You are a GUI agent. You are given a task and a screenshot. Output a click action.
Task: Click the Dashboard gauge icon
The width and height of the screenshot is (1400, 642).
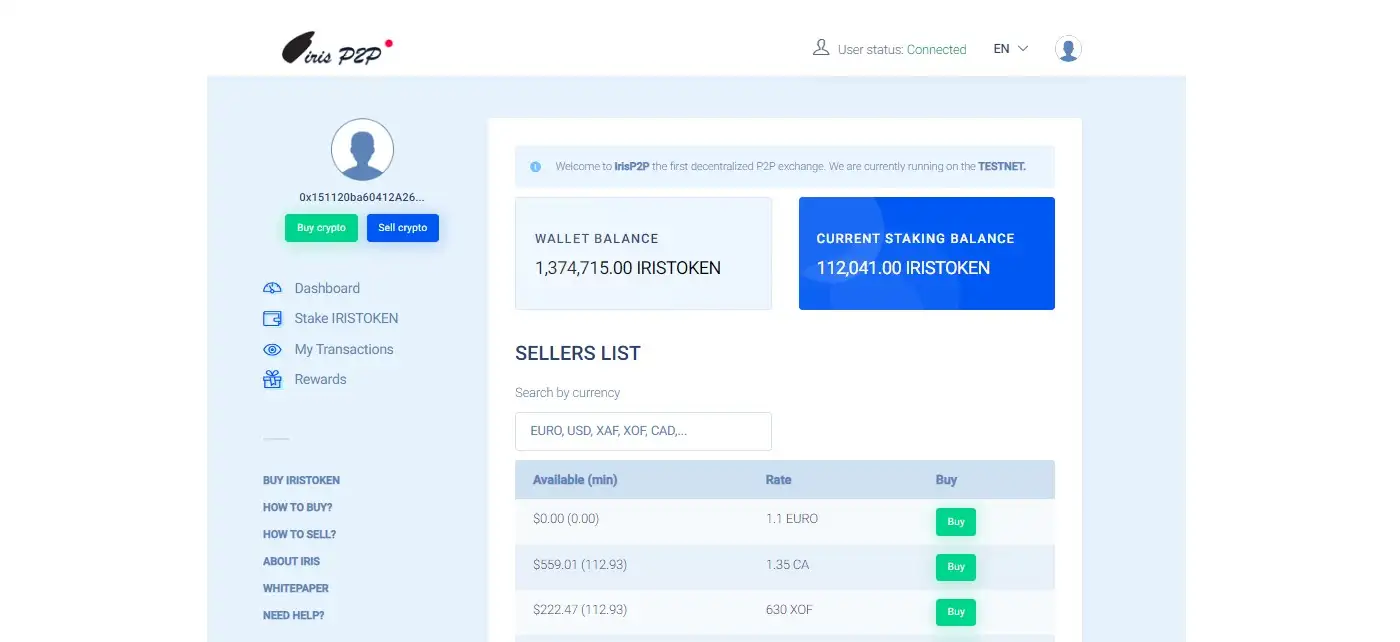(x=272, y=288)
